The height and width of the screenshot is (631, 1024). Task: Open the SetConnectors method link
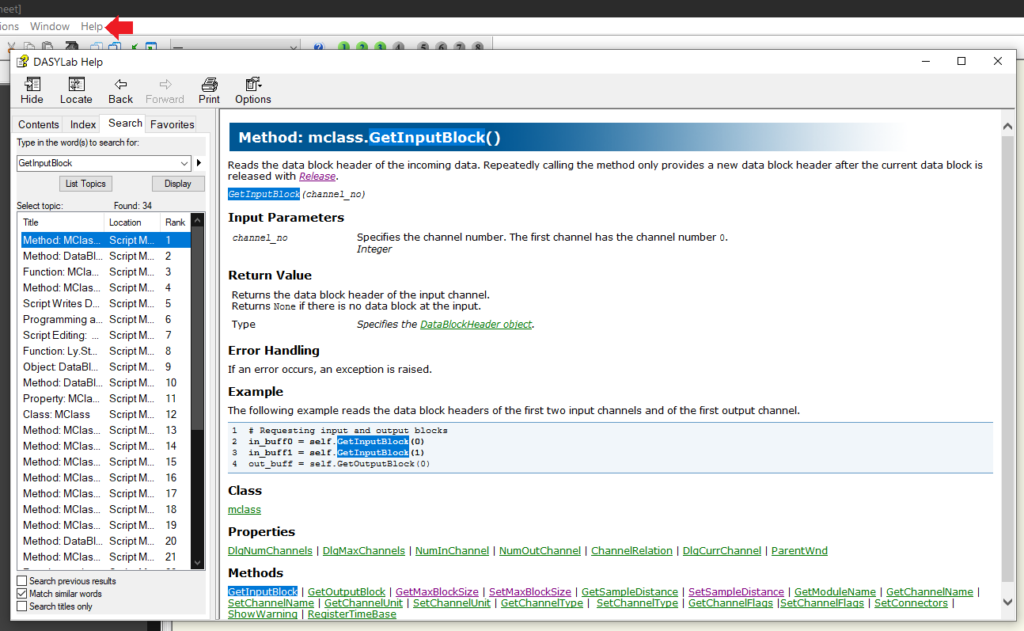point(911,603)
